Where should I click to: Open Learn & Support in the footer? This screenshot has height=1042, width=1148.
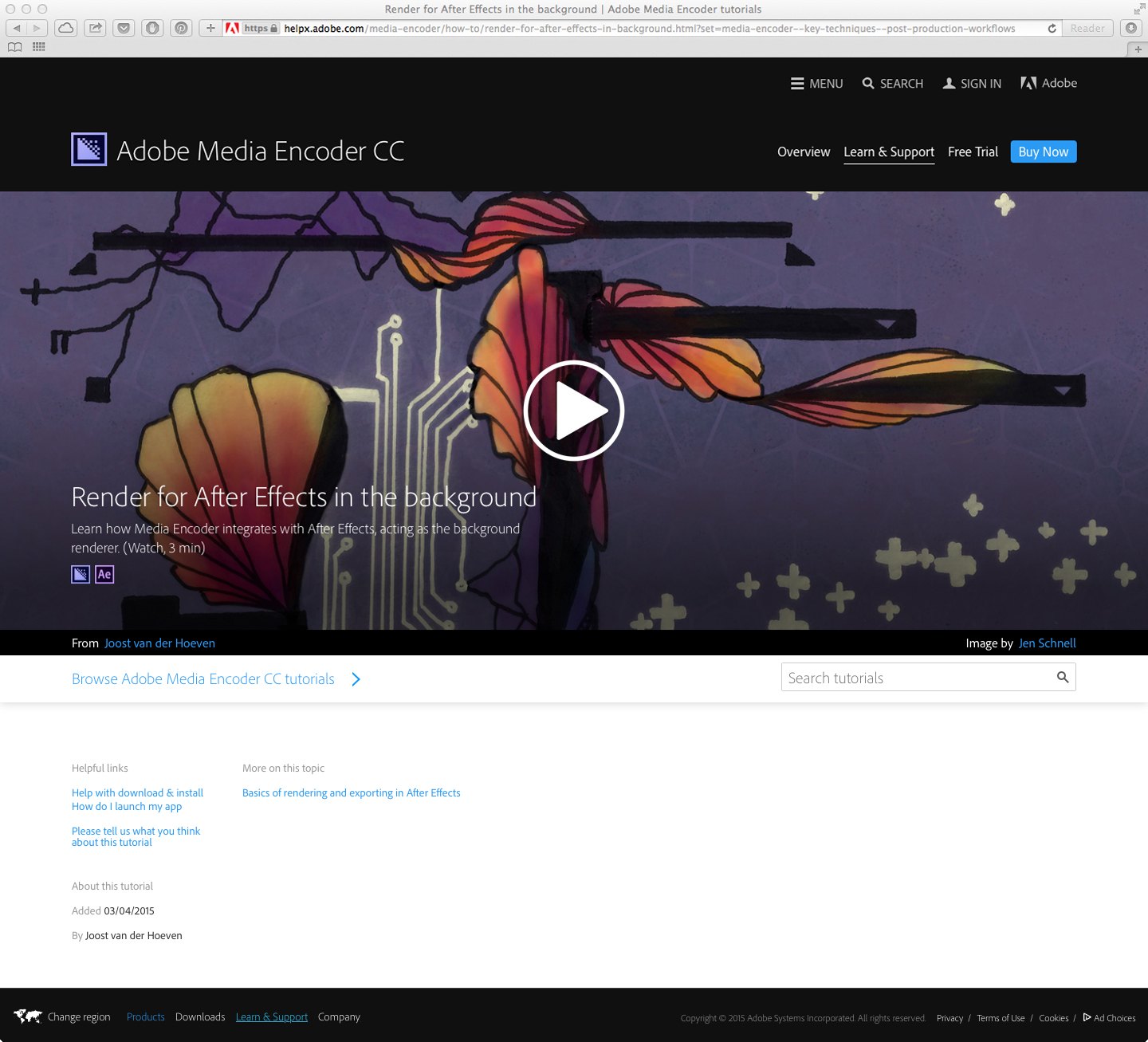click(x=272, y=1017)
